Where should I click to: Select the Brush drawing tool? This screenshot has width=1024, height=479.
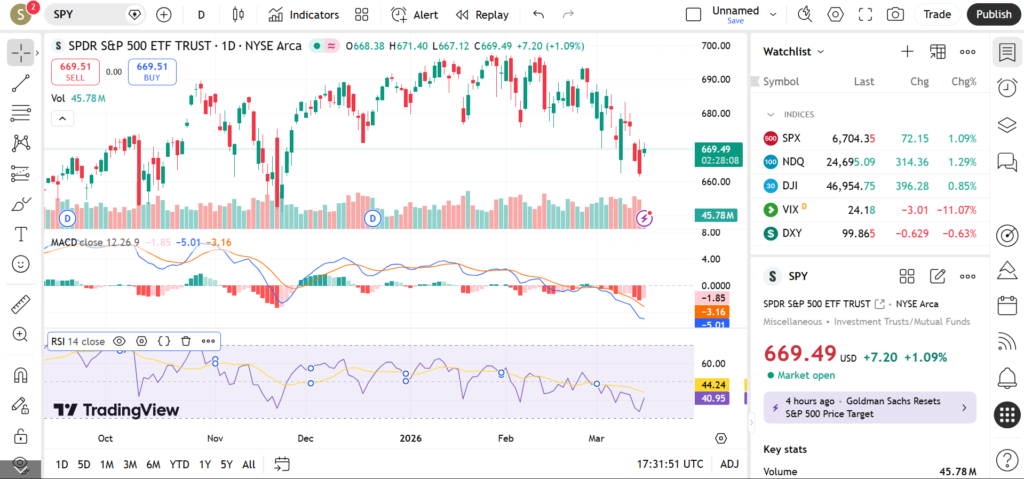(20, 204)
